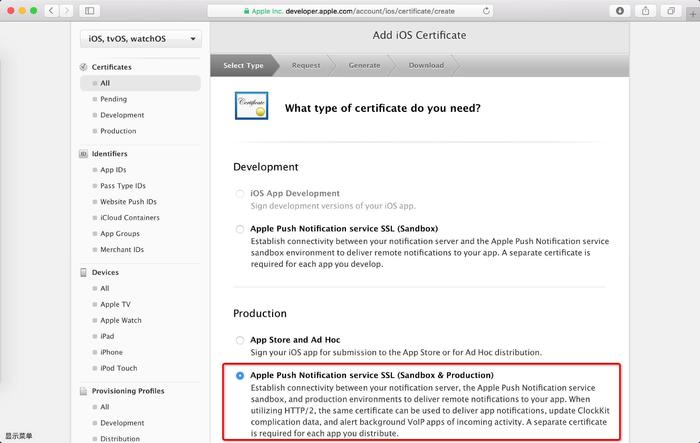The width and height of the screenshot is (700, 443).
Task: Reload the page with the refresh icon
Action: click(x=486, y=10)
